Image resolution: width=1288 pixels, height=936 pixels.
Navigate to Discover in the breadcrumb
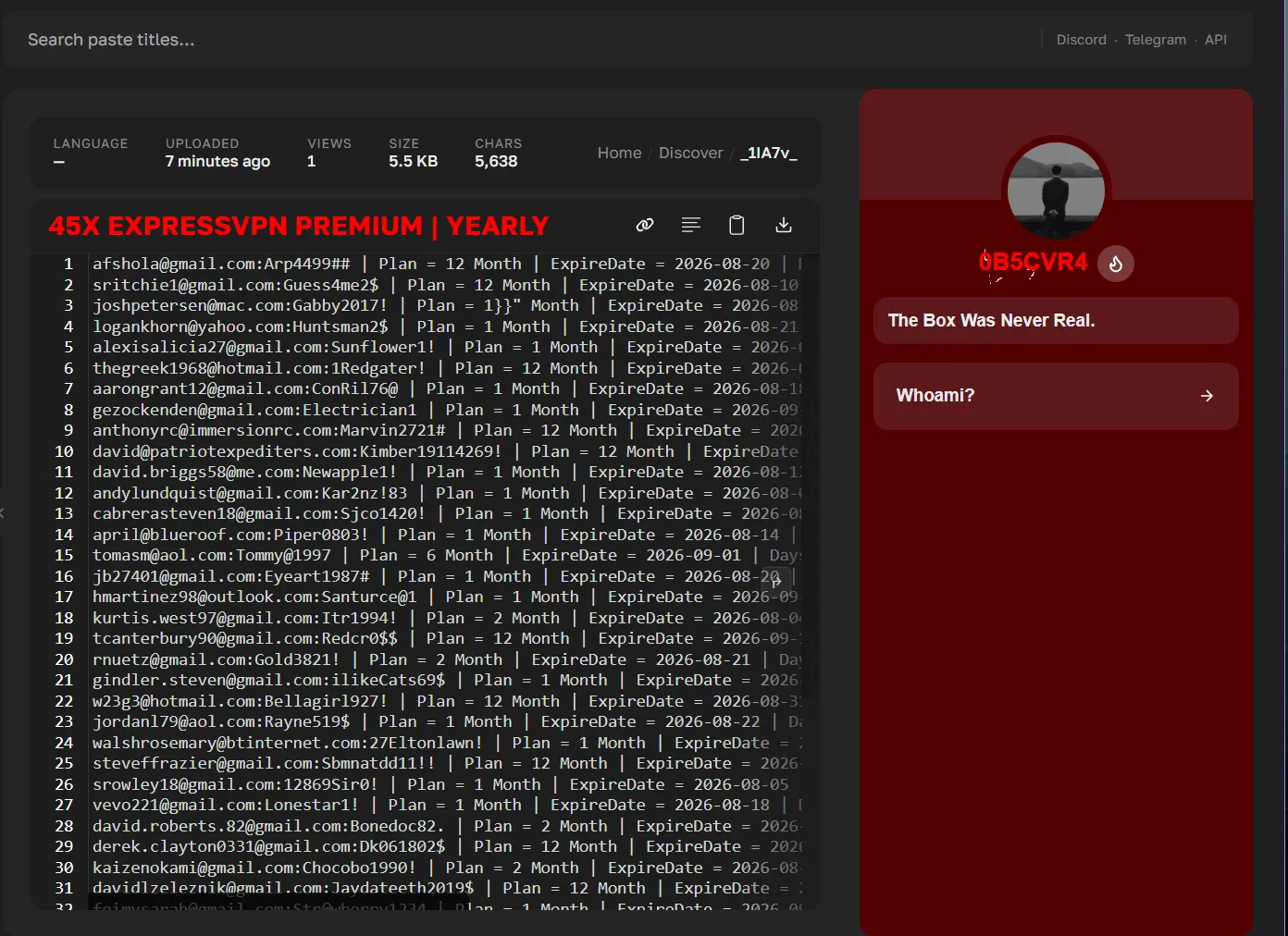tap(691, 154)
